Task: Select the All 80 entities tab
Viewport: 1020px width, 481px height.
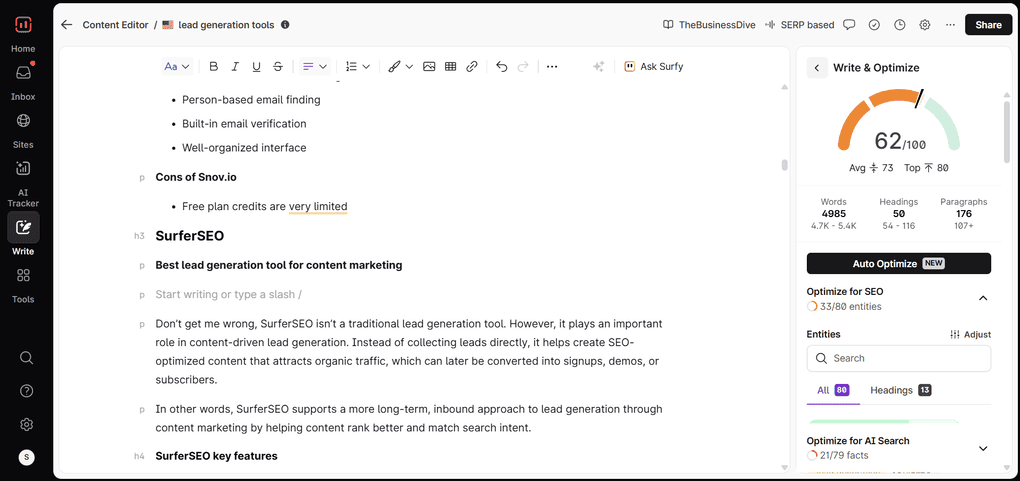Action: point(833,391)
